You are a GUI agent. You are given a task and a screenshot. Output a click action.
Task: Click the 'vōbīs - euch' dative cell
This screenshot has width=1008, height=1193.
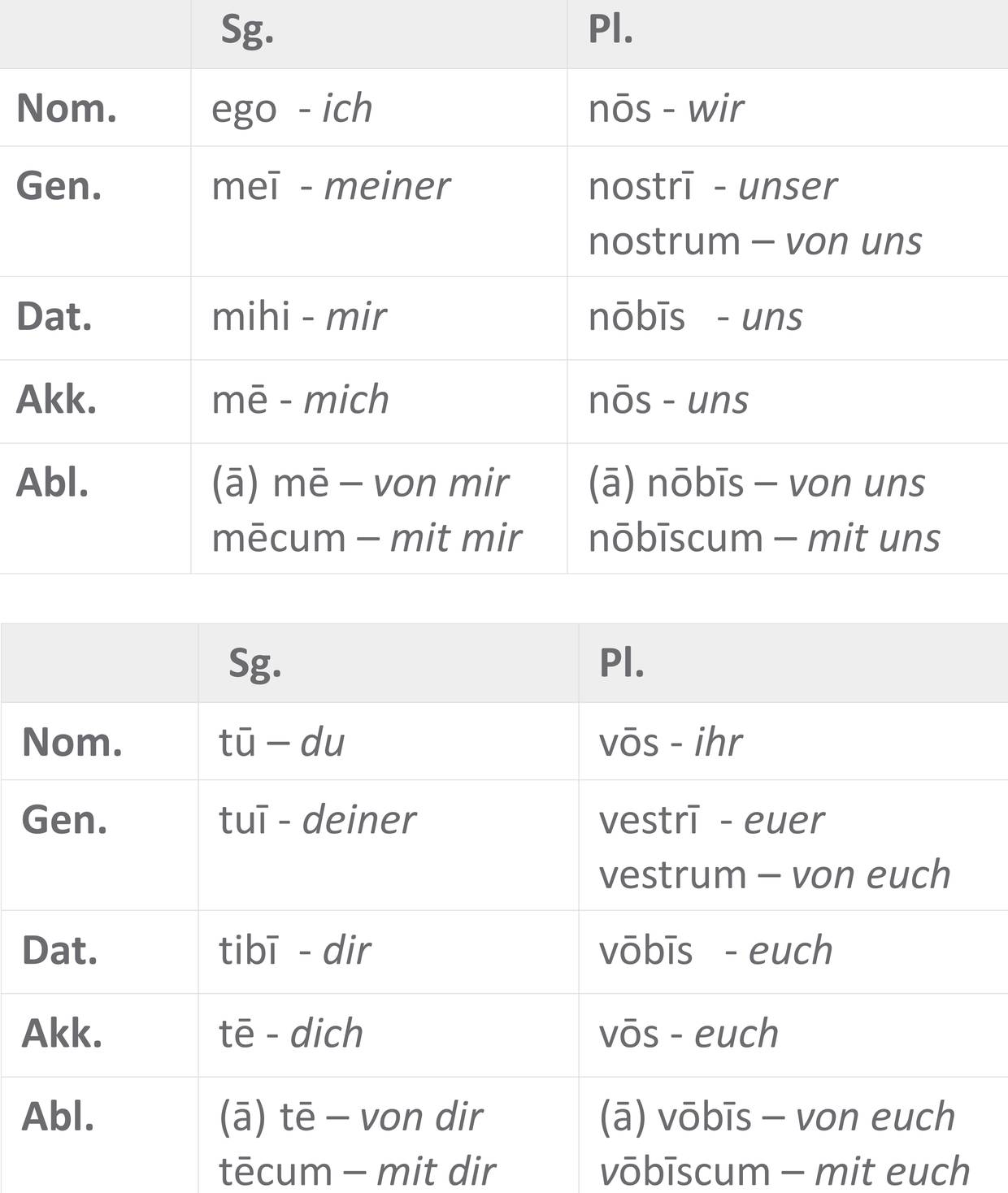[715, 951]
